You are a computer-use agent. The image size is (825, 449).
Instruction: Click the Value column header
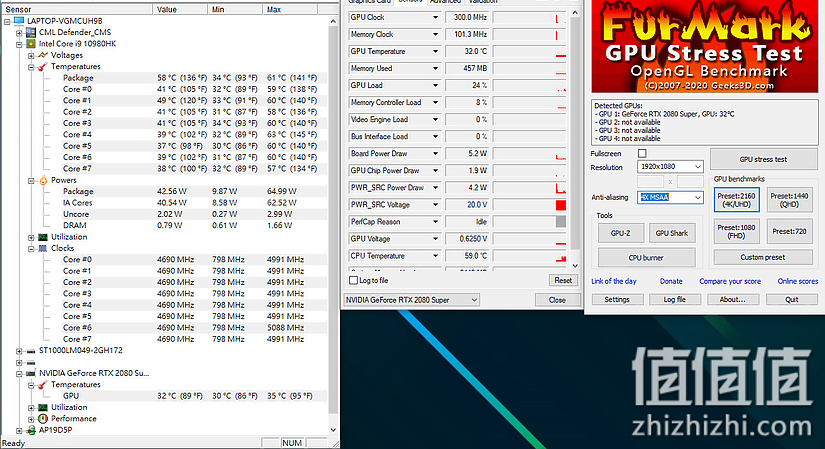pos(181,9)
